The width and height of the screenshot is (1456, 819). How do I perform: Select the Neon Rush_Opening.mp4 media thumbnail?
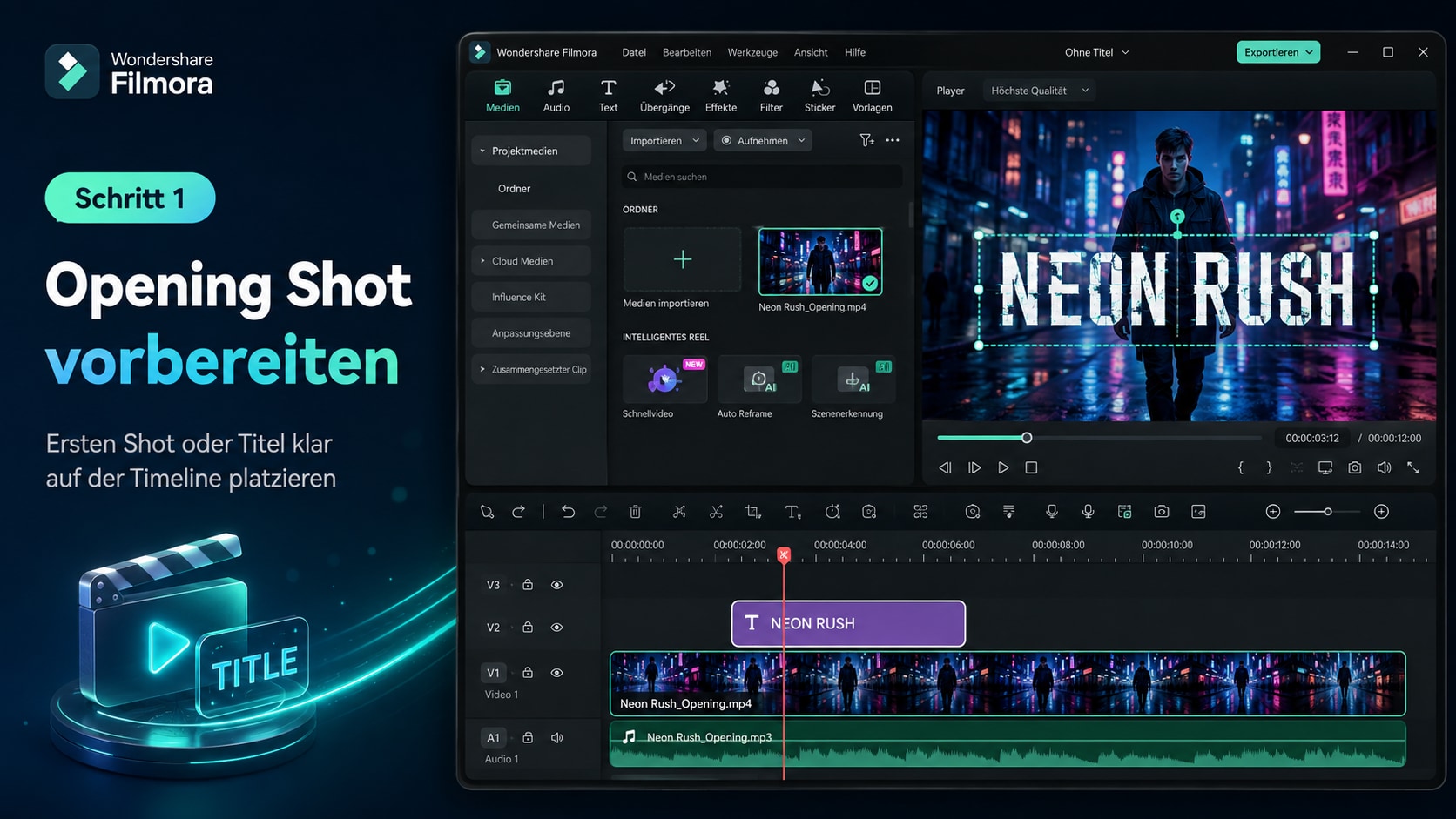[820, 261]
